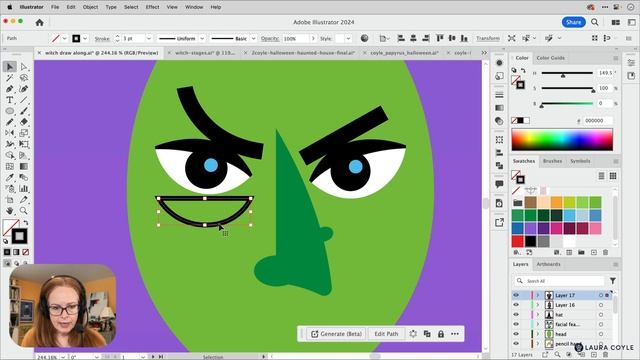Click the Search All field in Layers
The image size is (640, 360).
(559, 281)
